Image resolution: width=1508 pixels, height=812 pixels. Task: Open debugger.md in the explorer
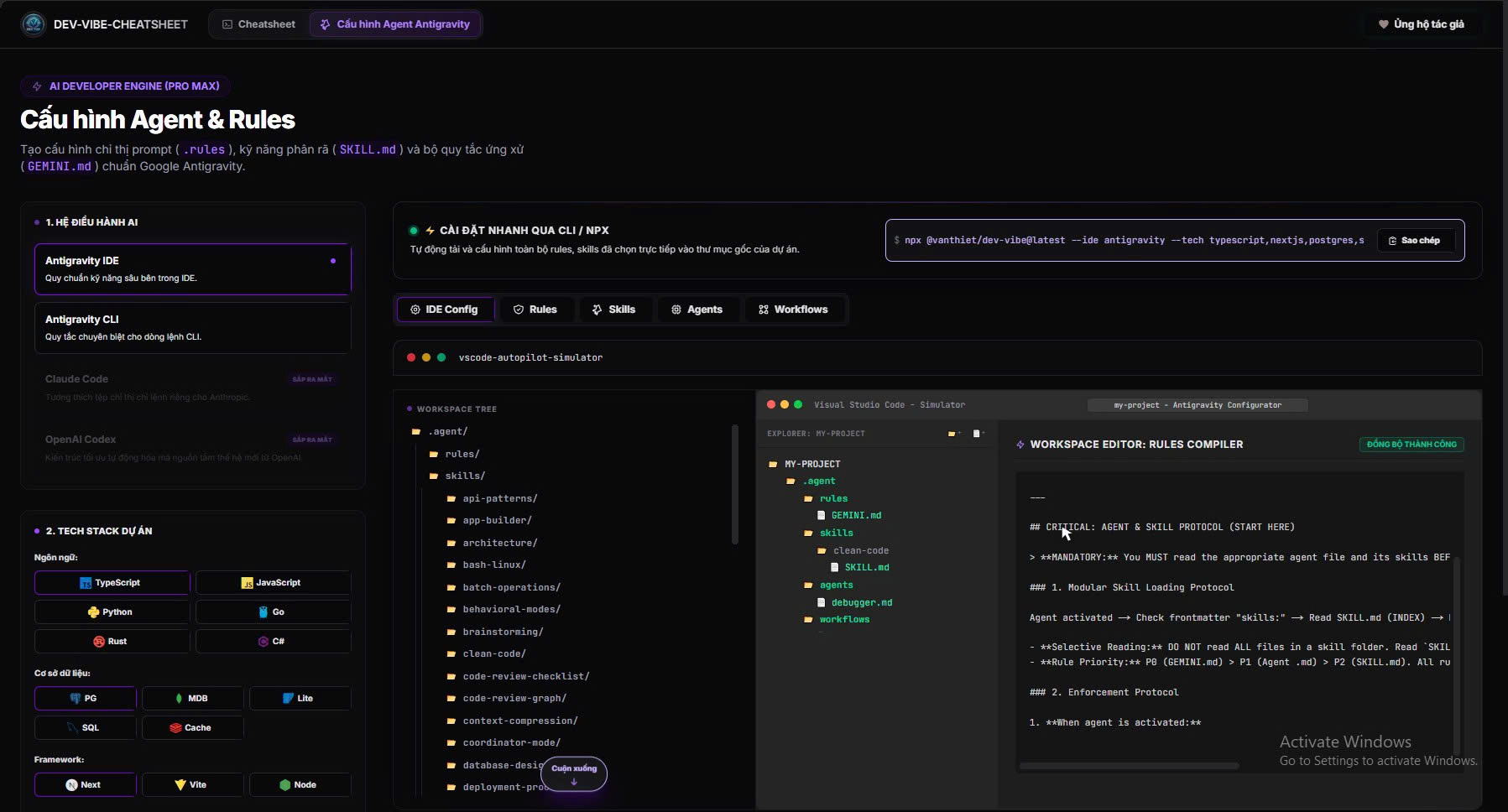854,603
